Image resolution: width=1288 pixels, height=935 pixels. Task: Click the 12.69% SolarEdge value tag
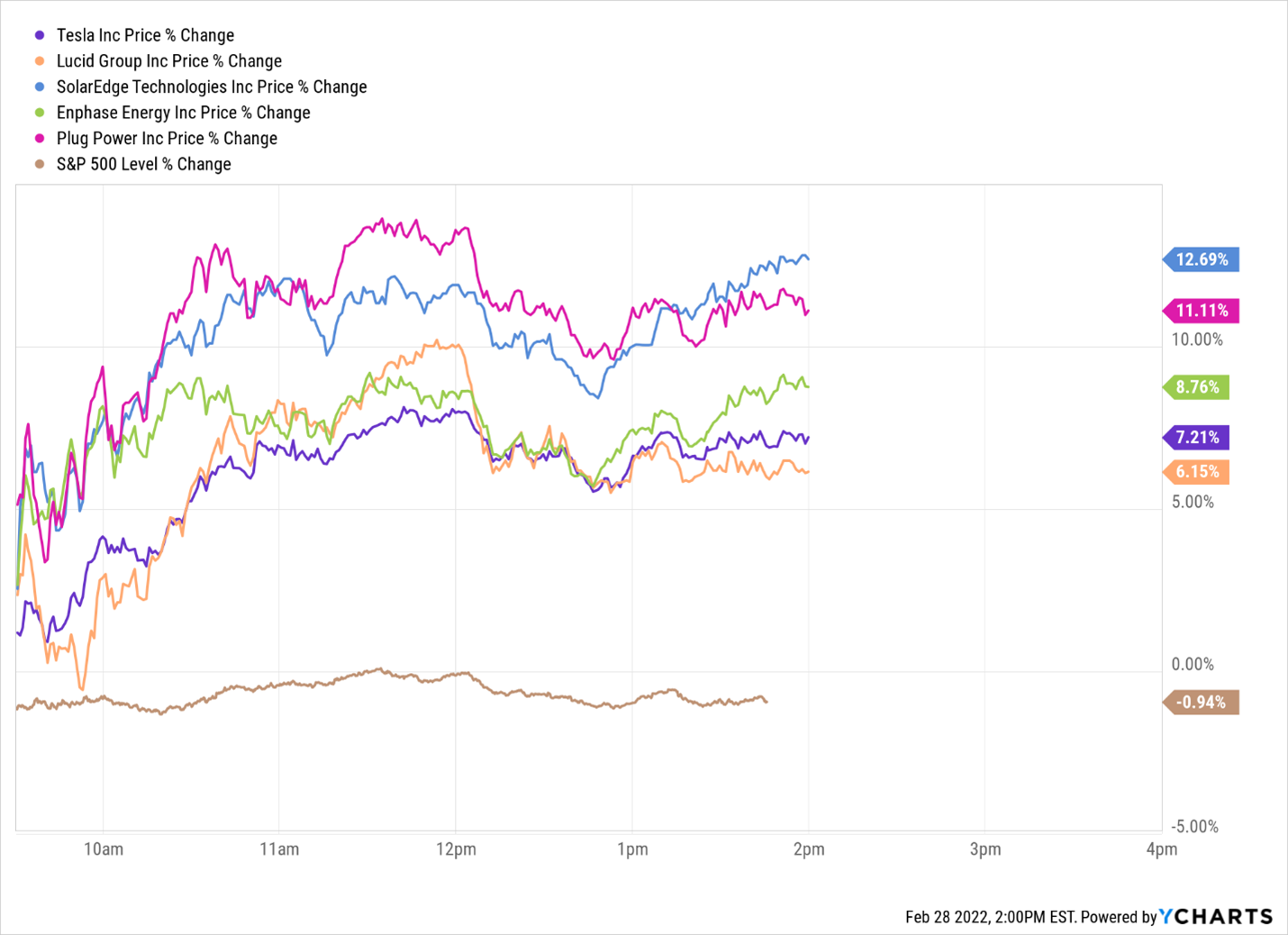pyautogui.click(x=1202, y=259)
